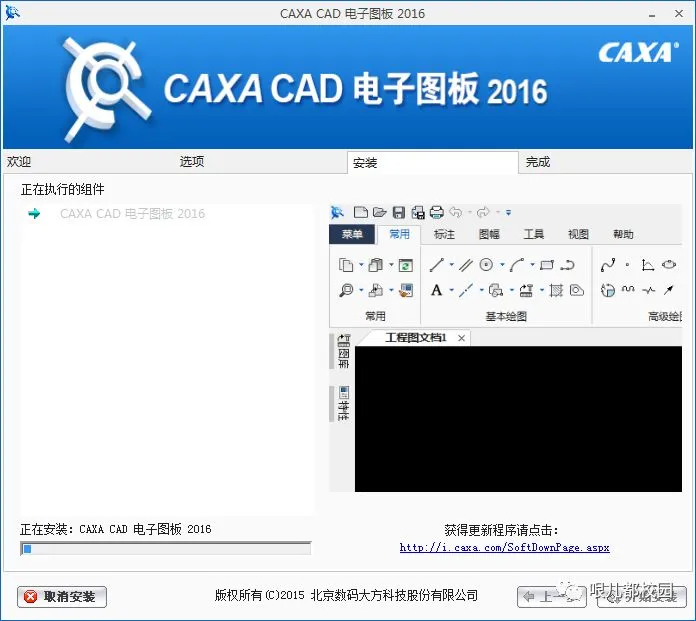This screenshot has width=696, height=621.
Task: Click the Undo arrow in the preview
Action: click(x=456, y=212)
